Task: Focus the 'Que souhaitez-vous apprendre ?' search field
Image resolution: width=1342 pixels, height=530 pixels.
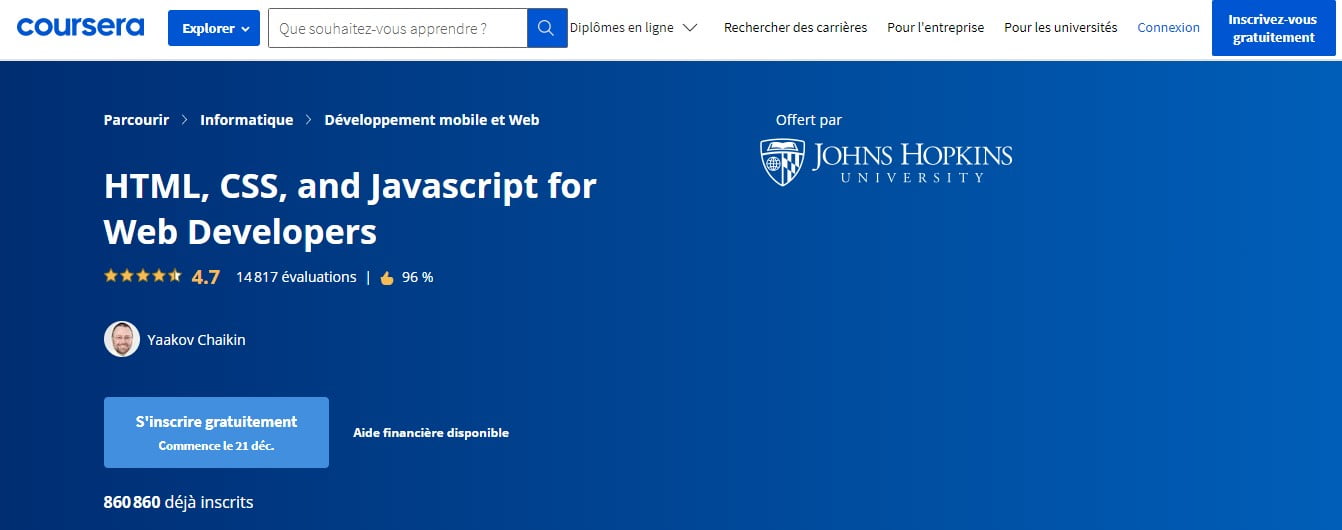Action: point(398,28)
